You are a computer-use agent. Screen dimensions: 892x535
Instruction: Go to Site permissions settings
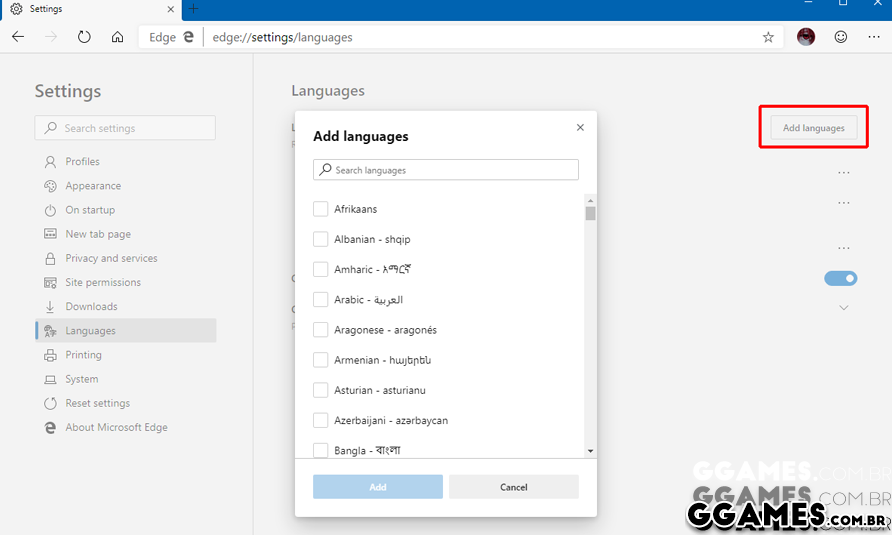103,283
